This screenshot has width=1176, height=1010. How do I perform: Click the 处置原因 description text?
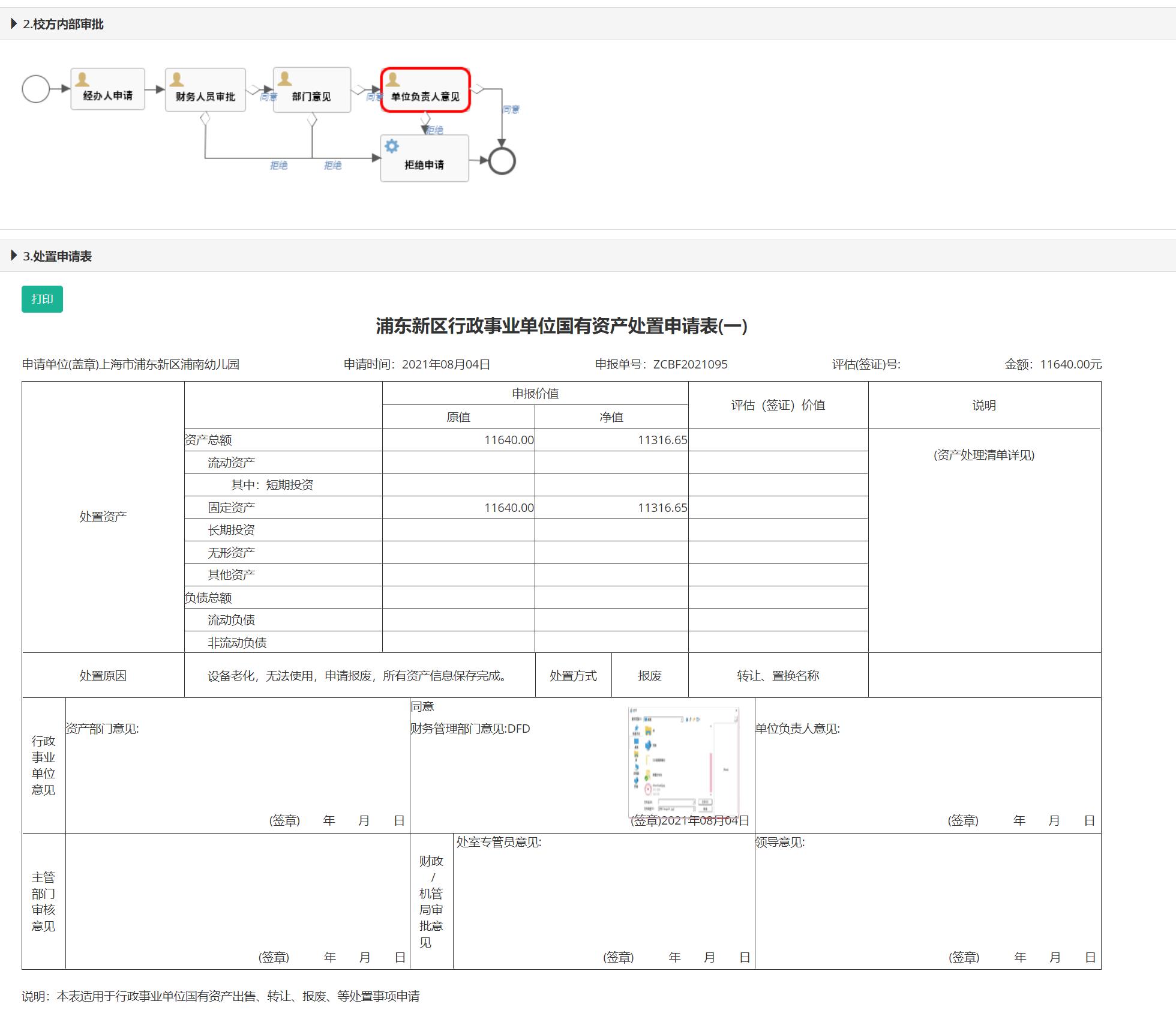tap(358, 676)
